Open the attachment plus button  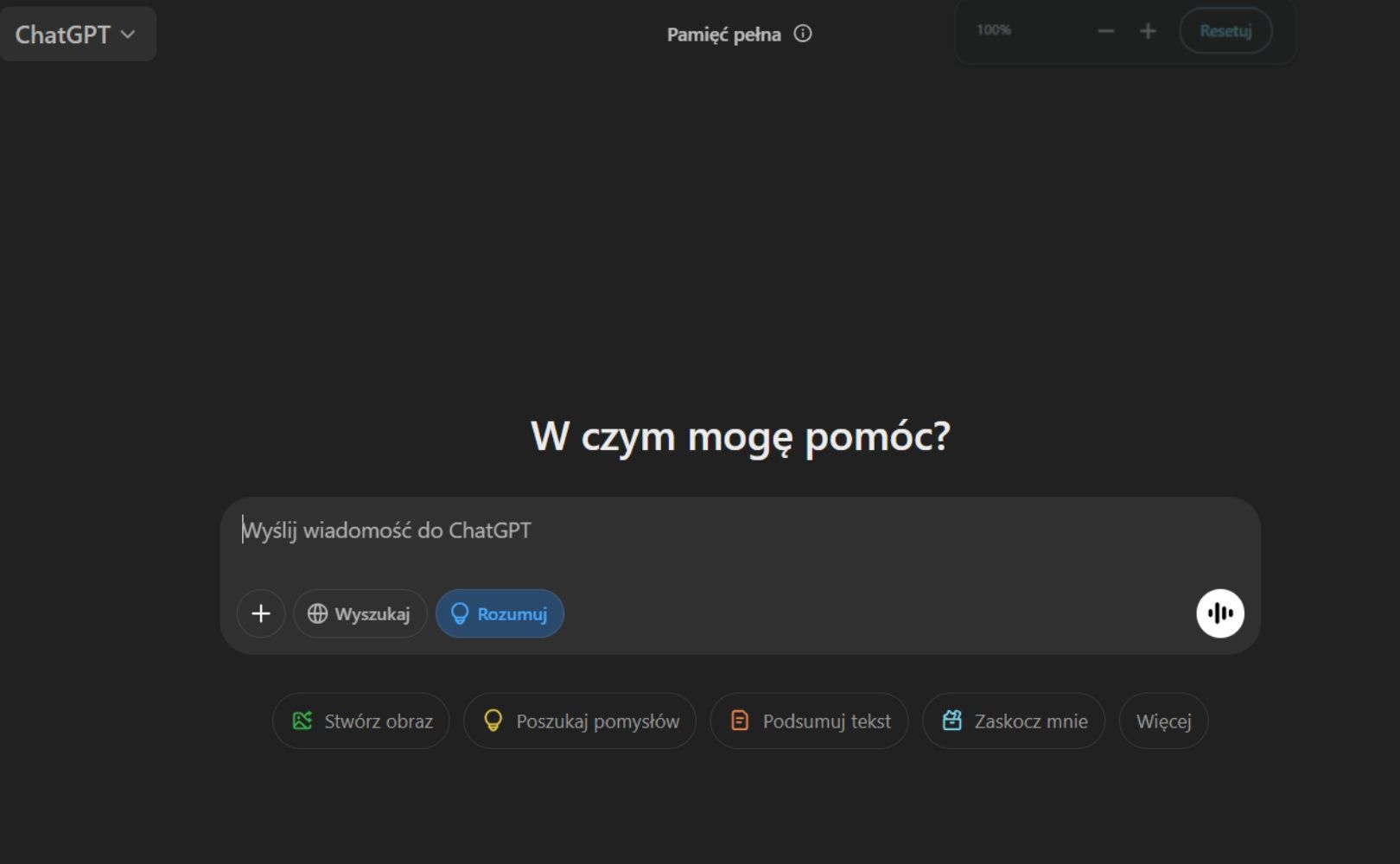point(261,613)
